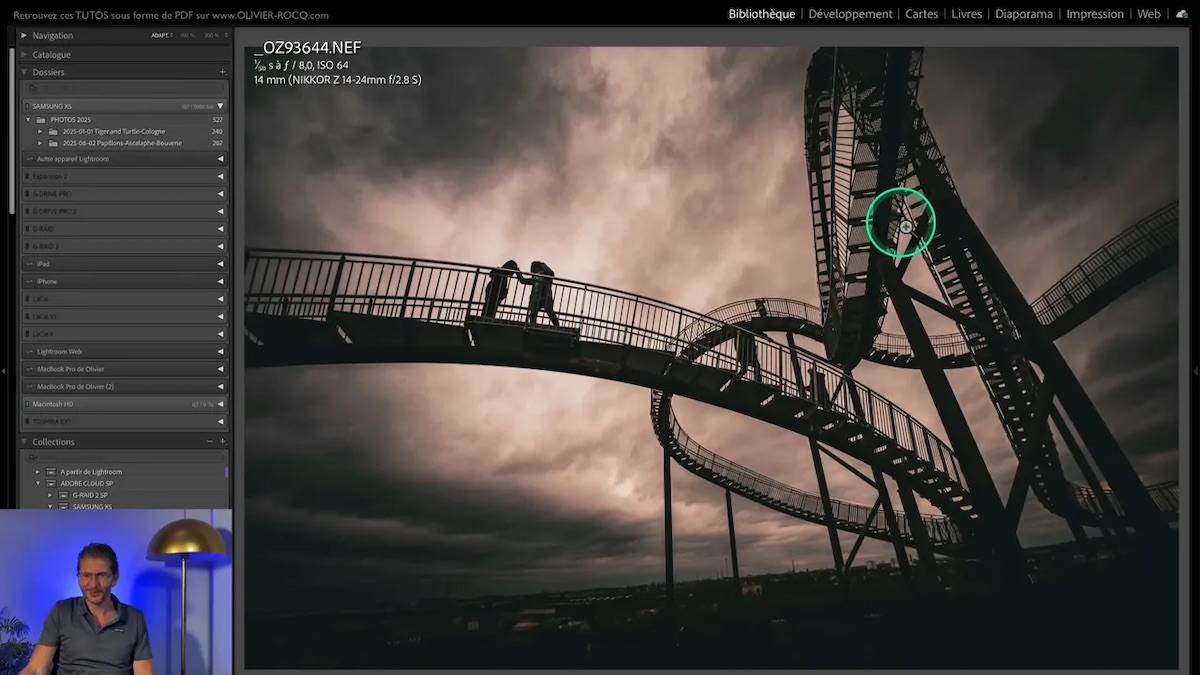Click the hard drive icon beside Macintosh HD
Viewport: 1200px width, 675px height.
point(26,404)
